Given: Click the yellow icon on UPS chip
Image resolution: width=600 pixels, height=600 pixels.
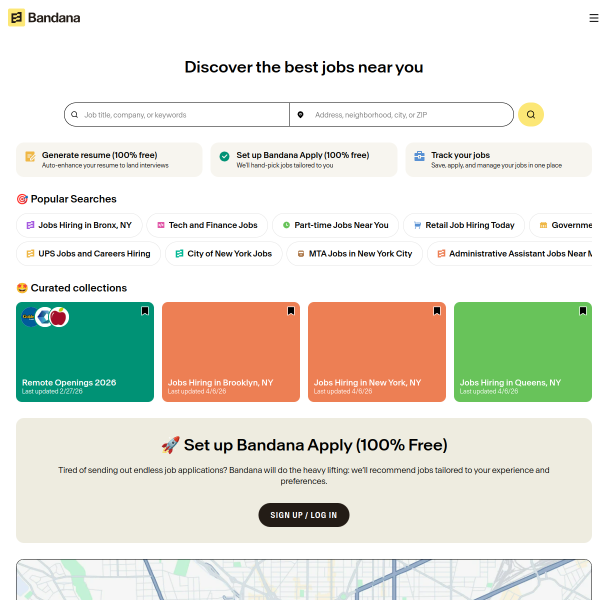Looking at the screenshot, I should click(x=30, y=253).
